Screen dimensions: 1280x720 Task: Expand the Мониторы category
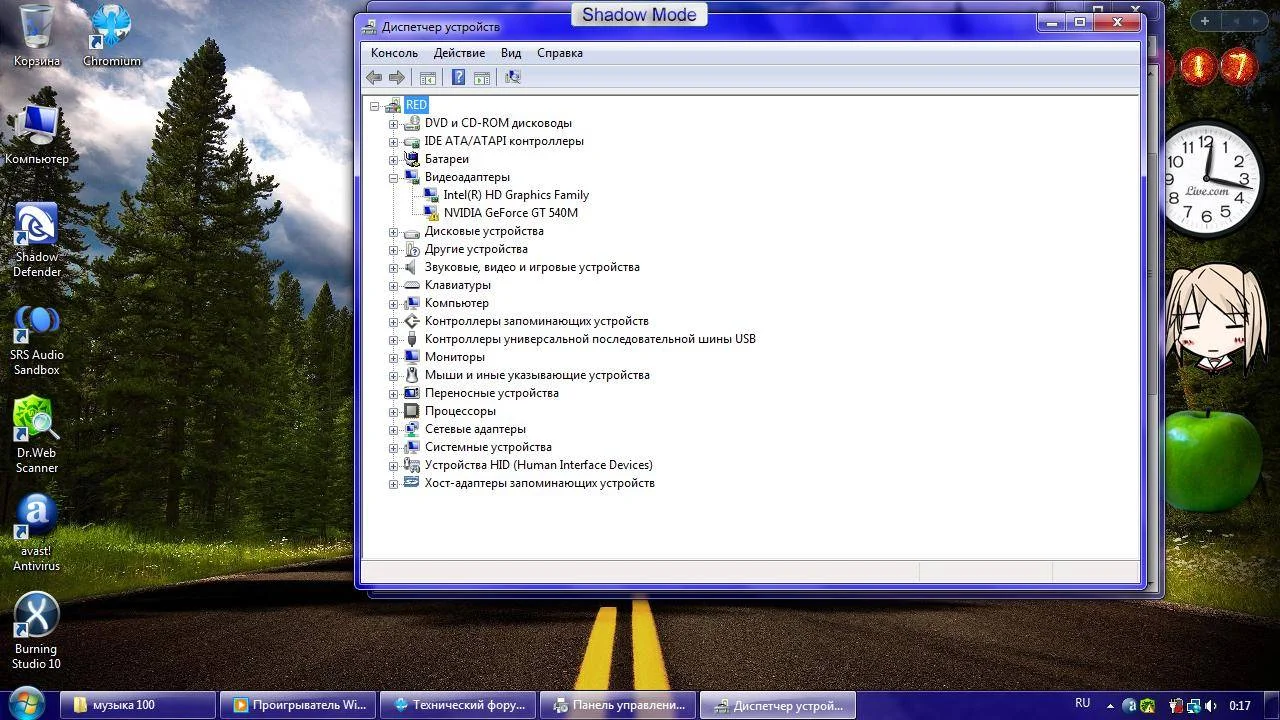click(x=394, y=358)
